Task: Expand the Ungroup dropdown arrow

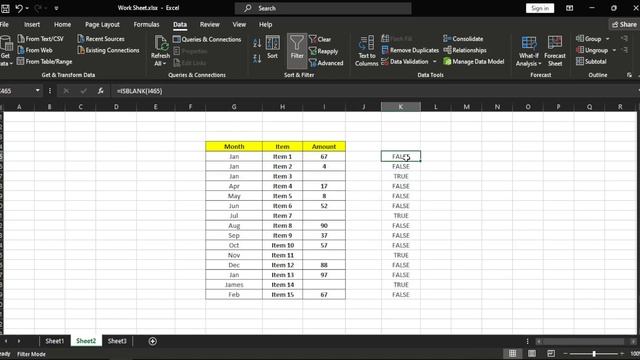Action: 614,50
